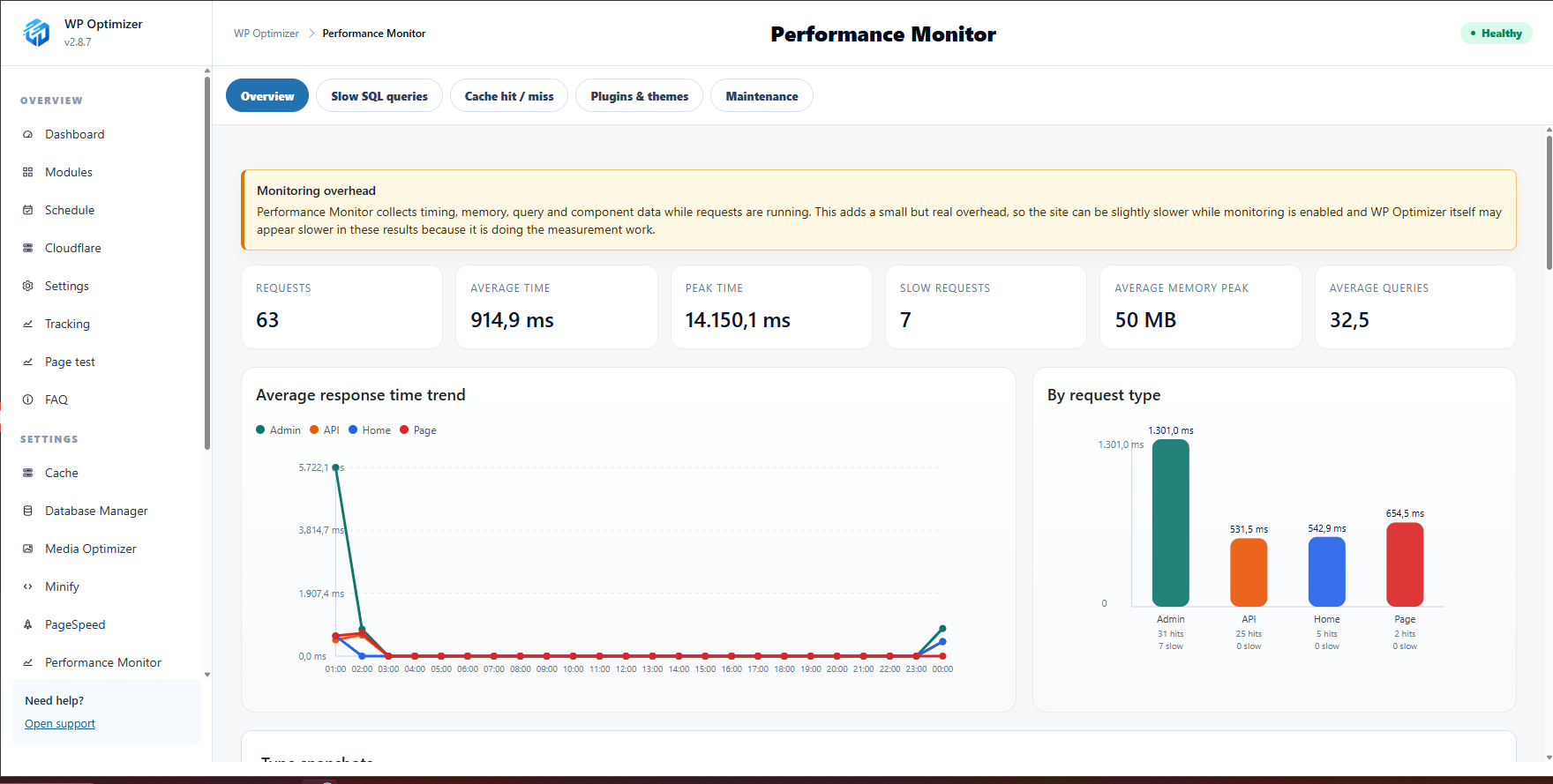This screenshot has height=784, width=1553.
Task: Open the Minify code icon
Action: tap(27, 586)
